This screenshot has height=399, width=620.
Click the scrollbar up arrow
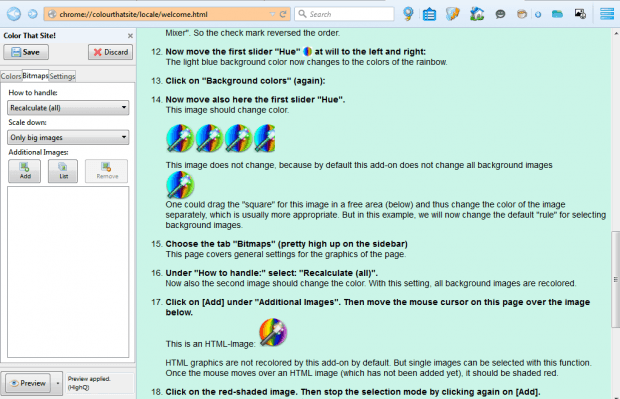[x=616, y=33]
